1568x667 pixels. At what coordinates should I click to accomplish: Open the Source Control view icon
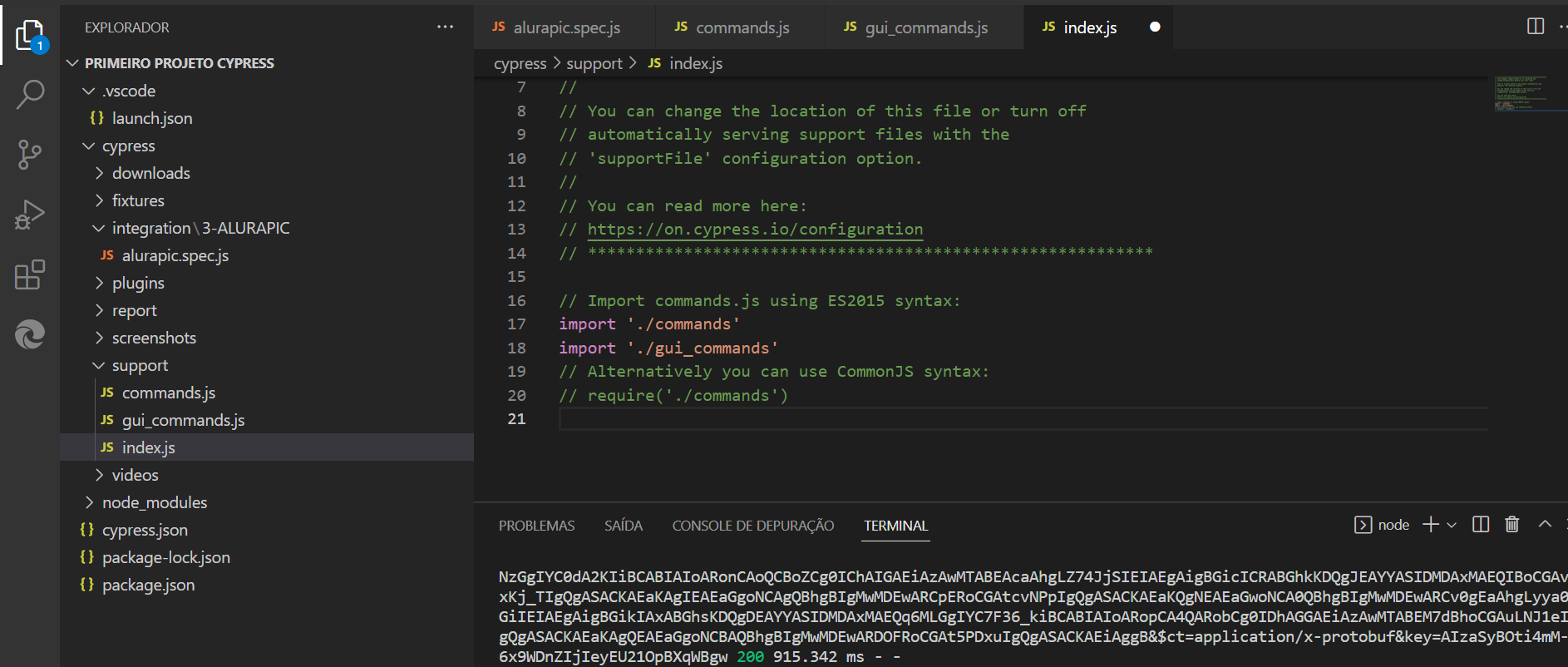(x=30, y=155)
